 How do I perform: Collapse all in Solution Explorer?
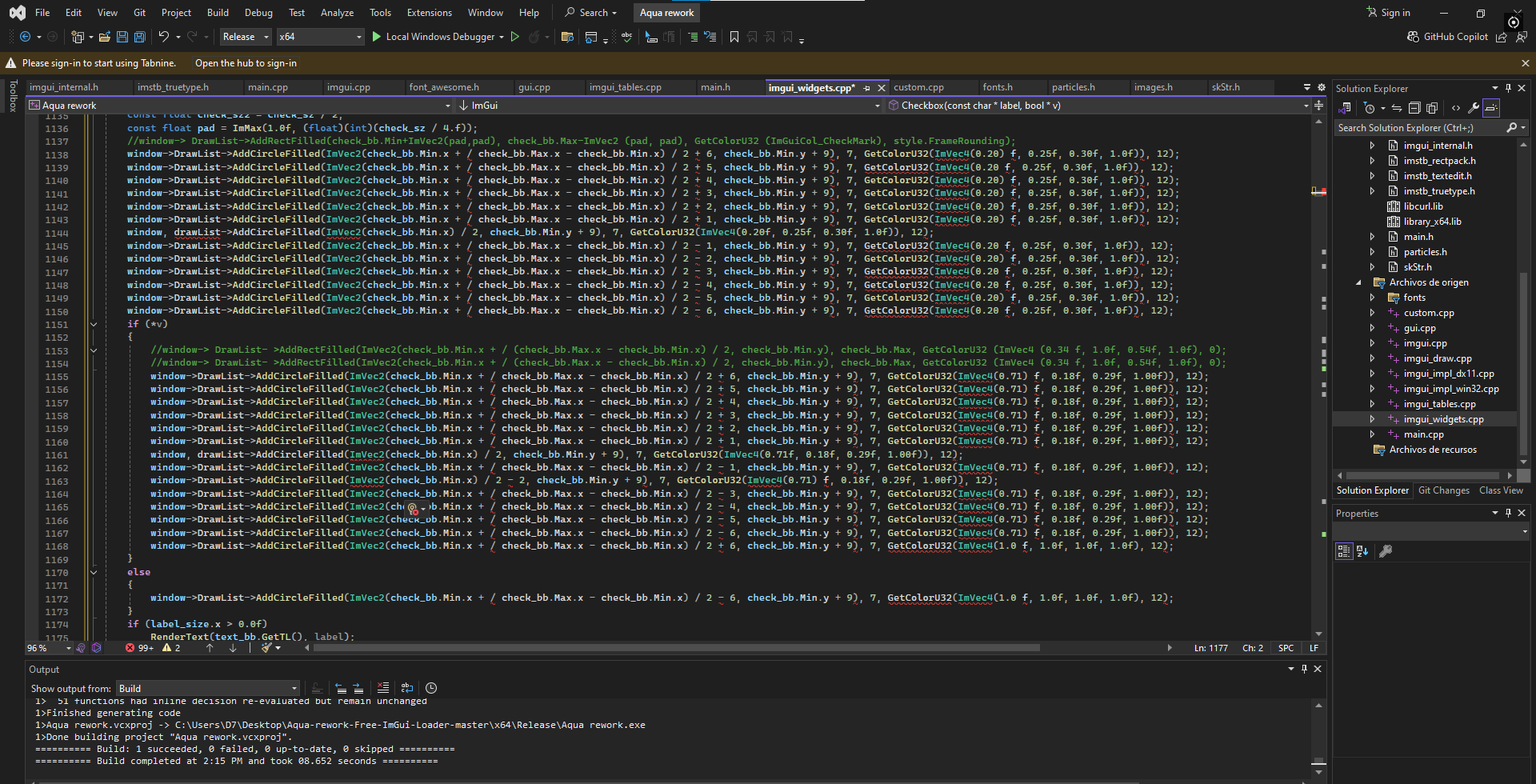[x=1414, y=108]
